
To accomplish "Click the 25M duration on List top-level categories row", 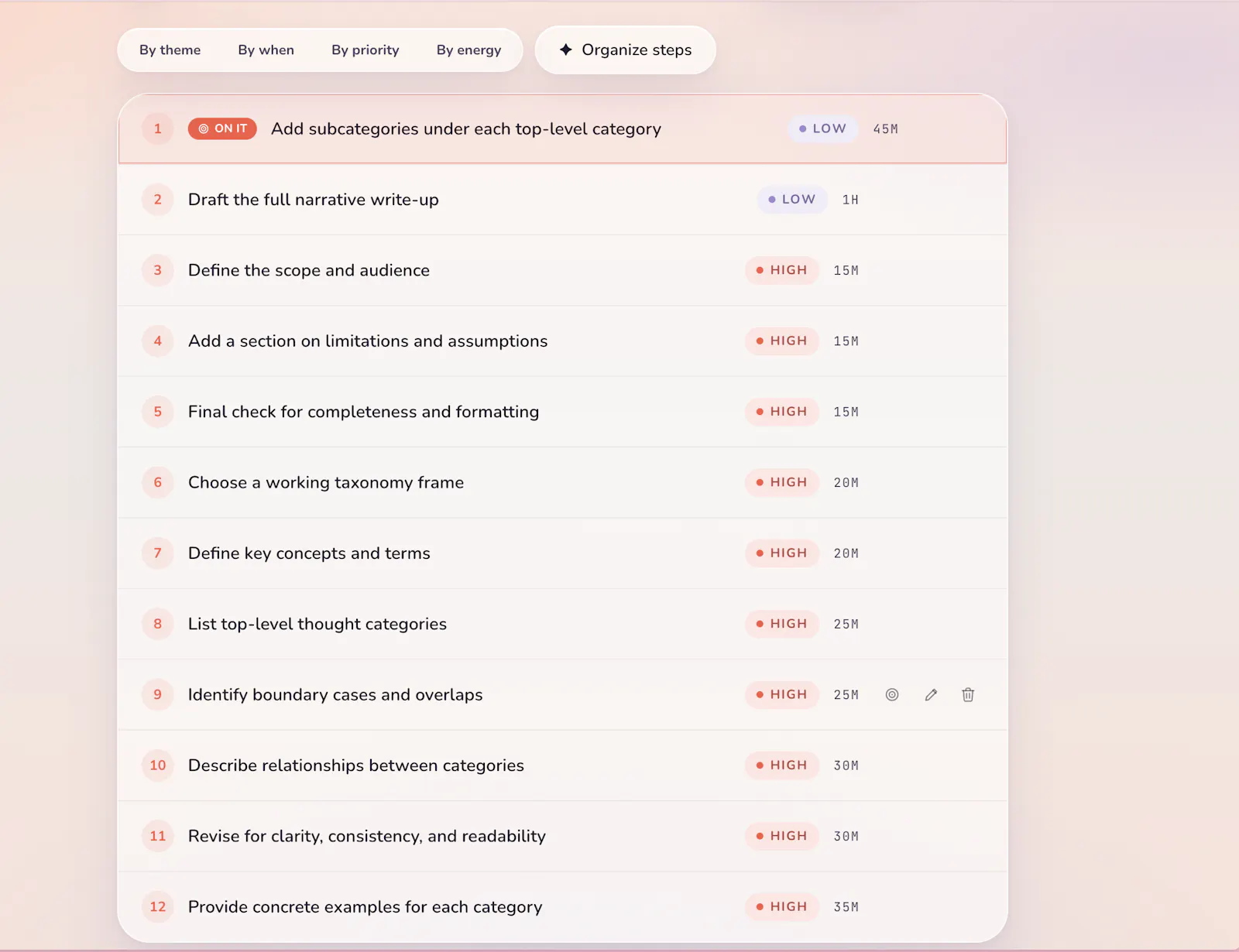I will (846, 625).
